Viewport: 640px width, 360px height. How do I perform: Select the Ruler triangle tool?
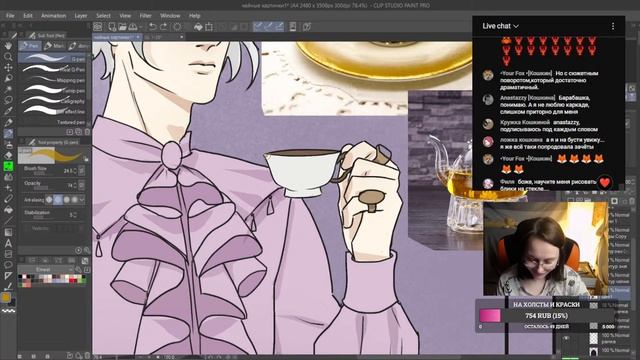pyautogui.click(x=8, y=276)
